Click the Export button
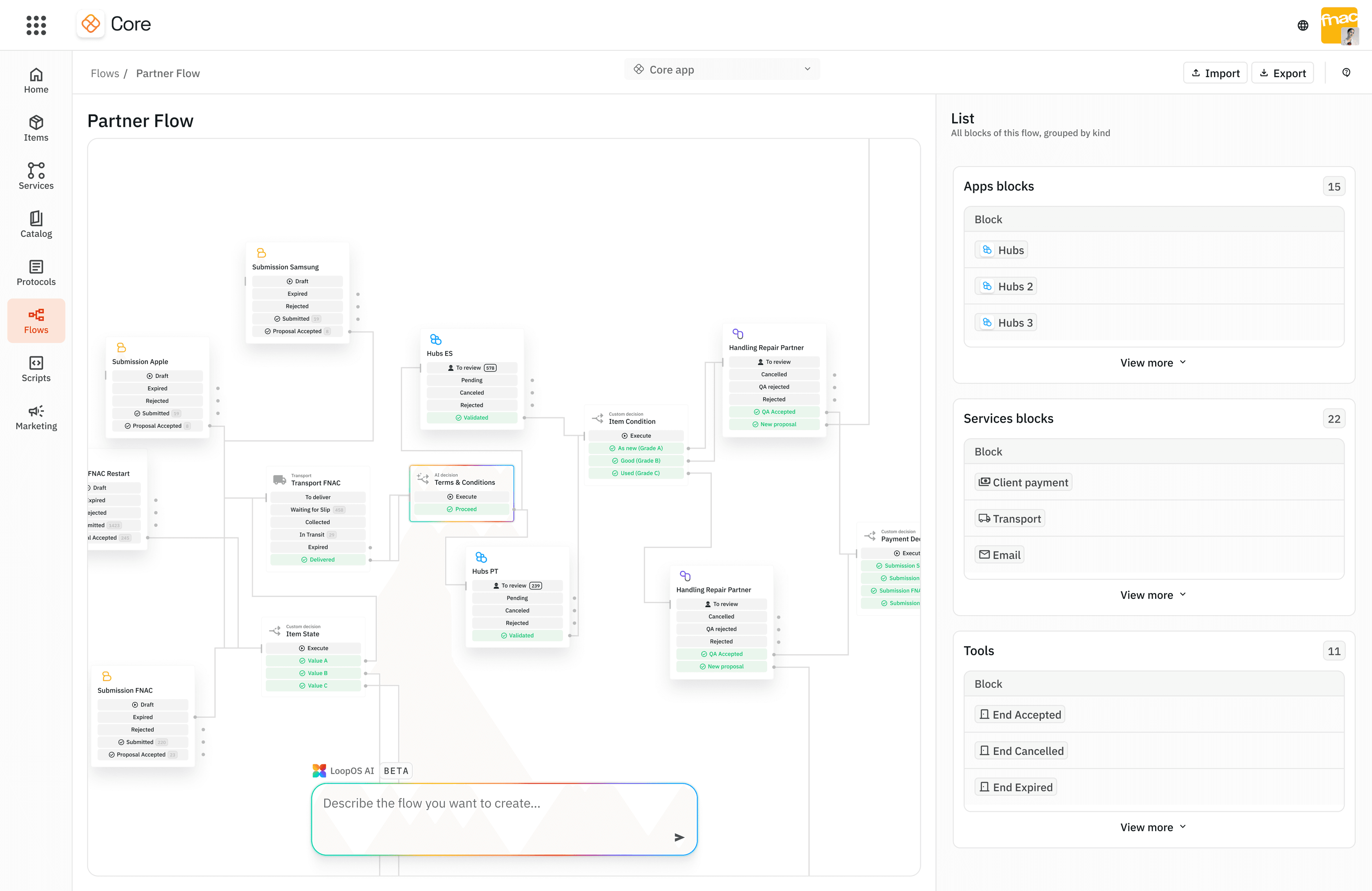The height and width of the screenshot is (891, 1372). coord(1283,73)
